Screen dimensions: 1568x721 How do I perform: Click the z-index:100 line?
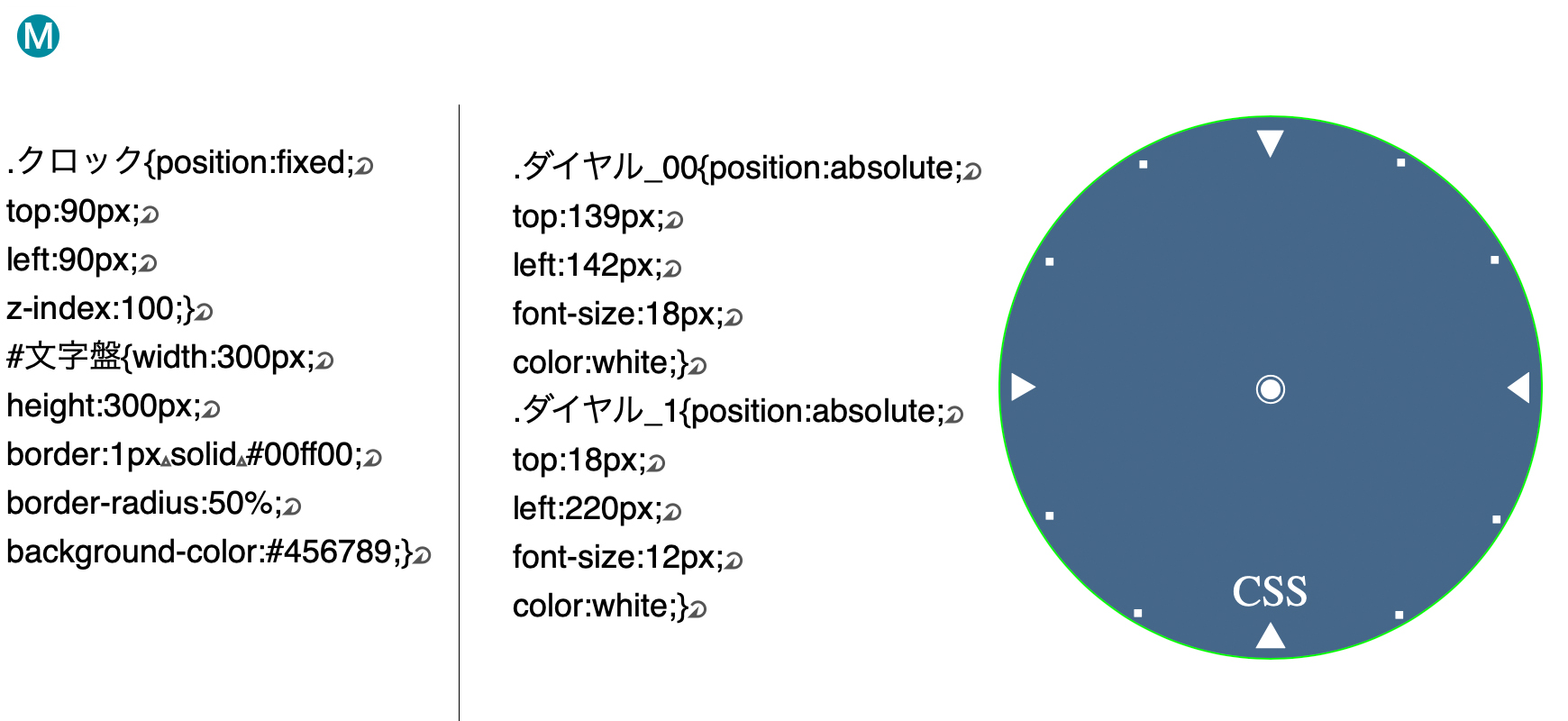[109, 308]
